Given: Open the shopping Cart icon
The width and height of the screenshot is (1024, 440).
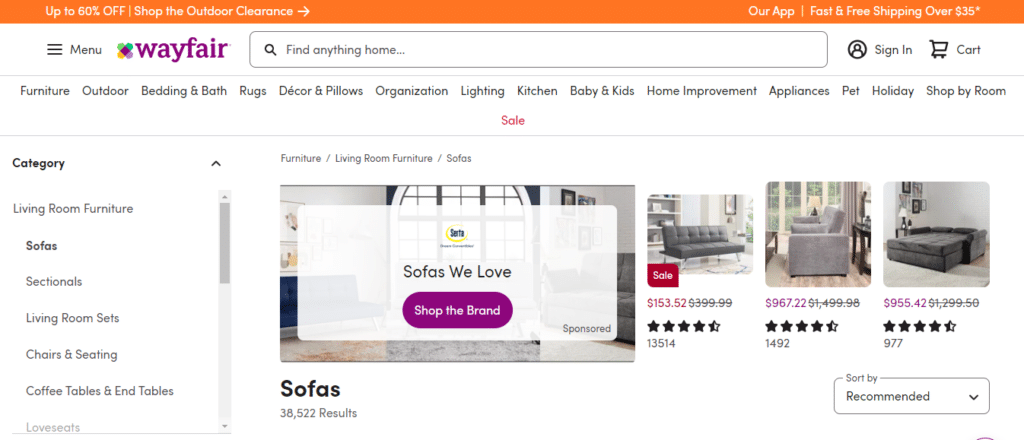Looking at the screenshot, I should (938, 50).
